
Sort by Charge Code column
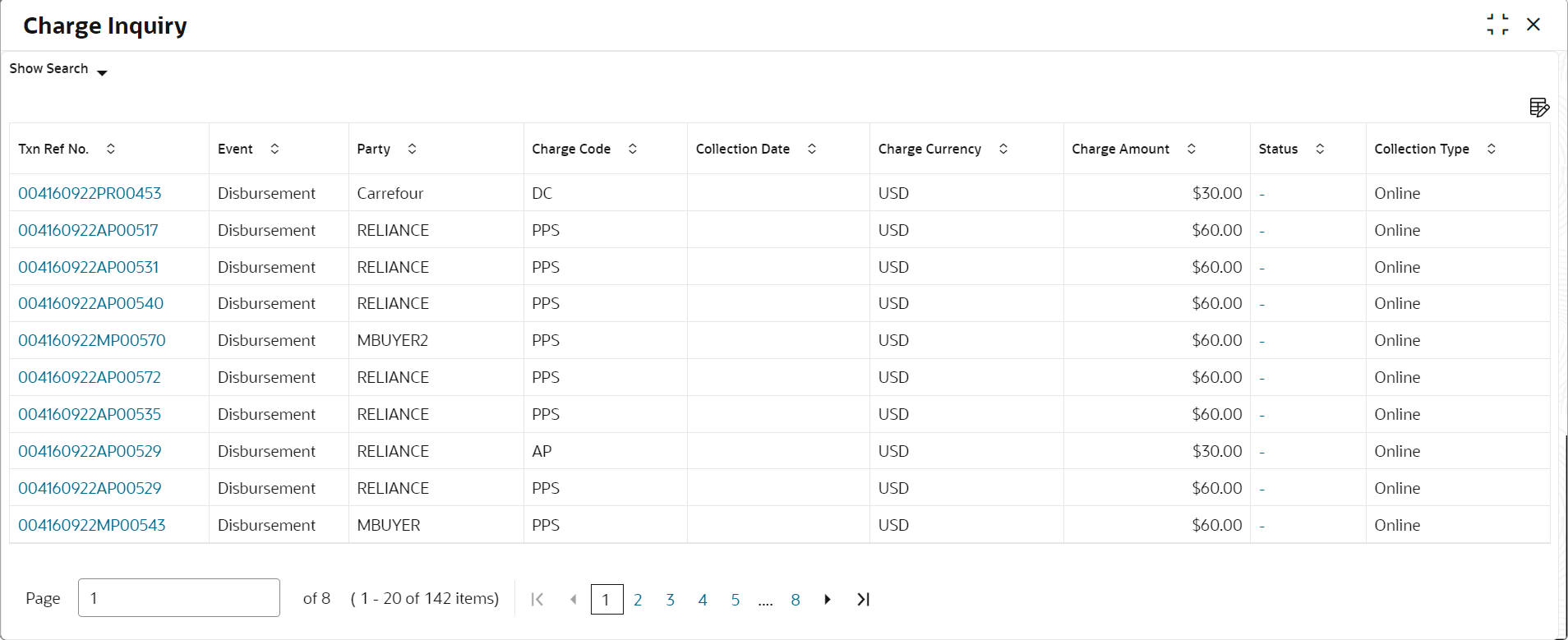point(632,149)
